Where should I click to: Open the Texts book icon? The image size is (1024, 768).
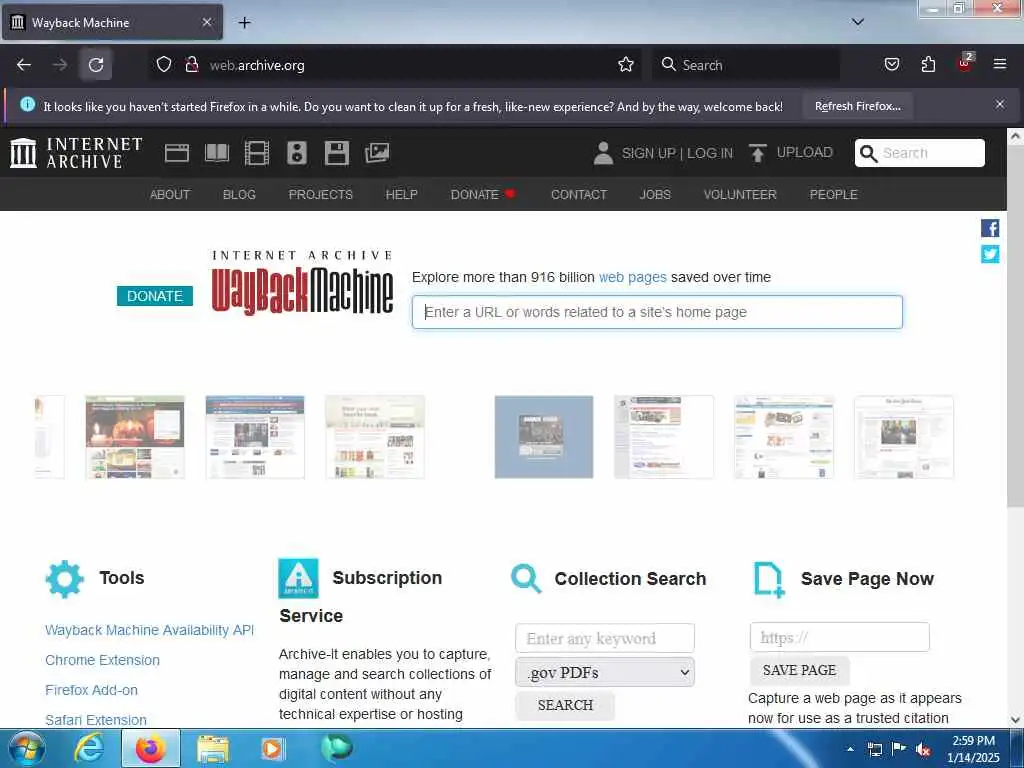pyautogui.click(x=217, y=153)
